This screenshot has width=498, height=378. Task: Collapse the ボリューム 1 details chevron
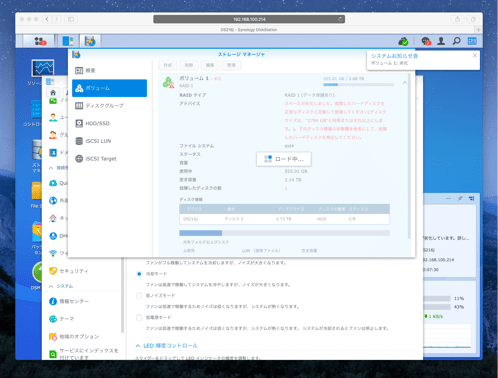[x=404, y=82]
